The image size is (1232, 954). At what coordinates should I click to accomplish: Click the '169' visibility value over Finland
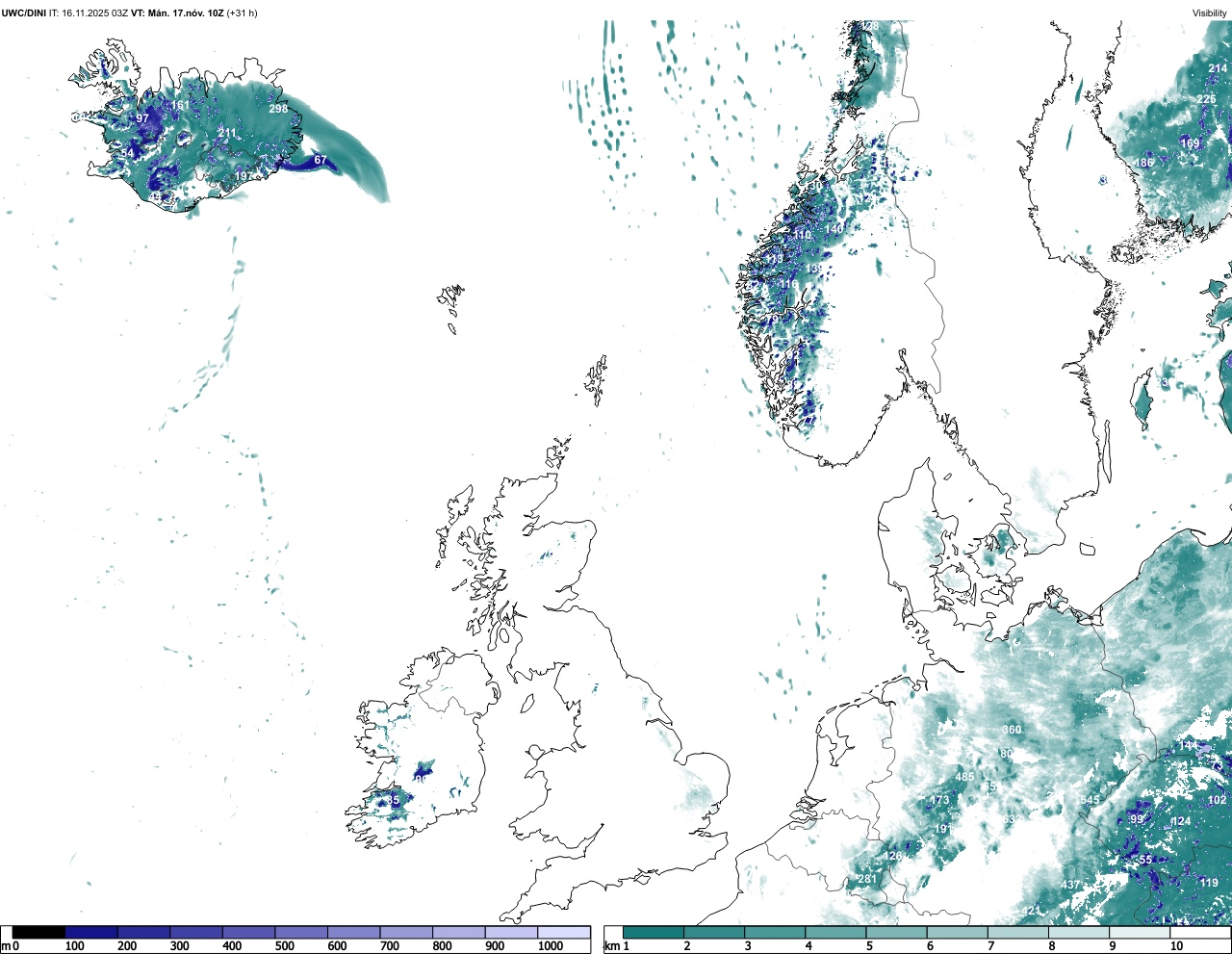(x=1191, y=143)
